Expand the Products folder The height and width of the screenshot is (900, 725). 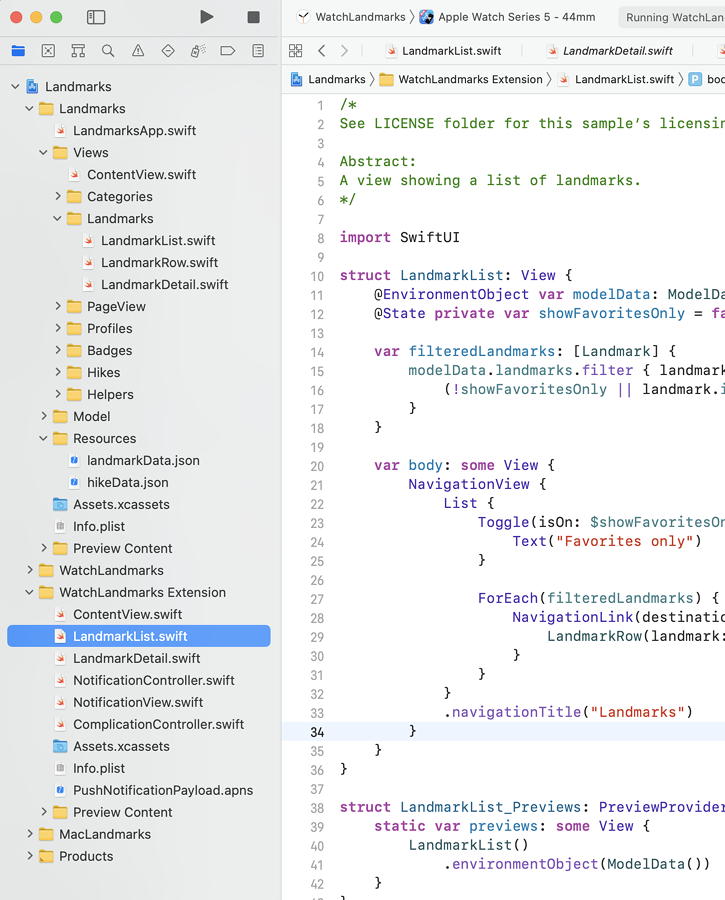30,856
